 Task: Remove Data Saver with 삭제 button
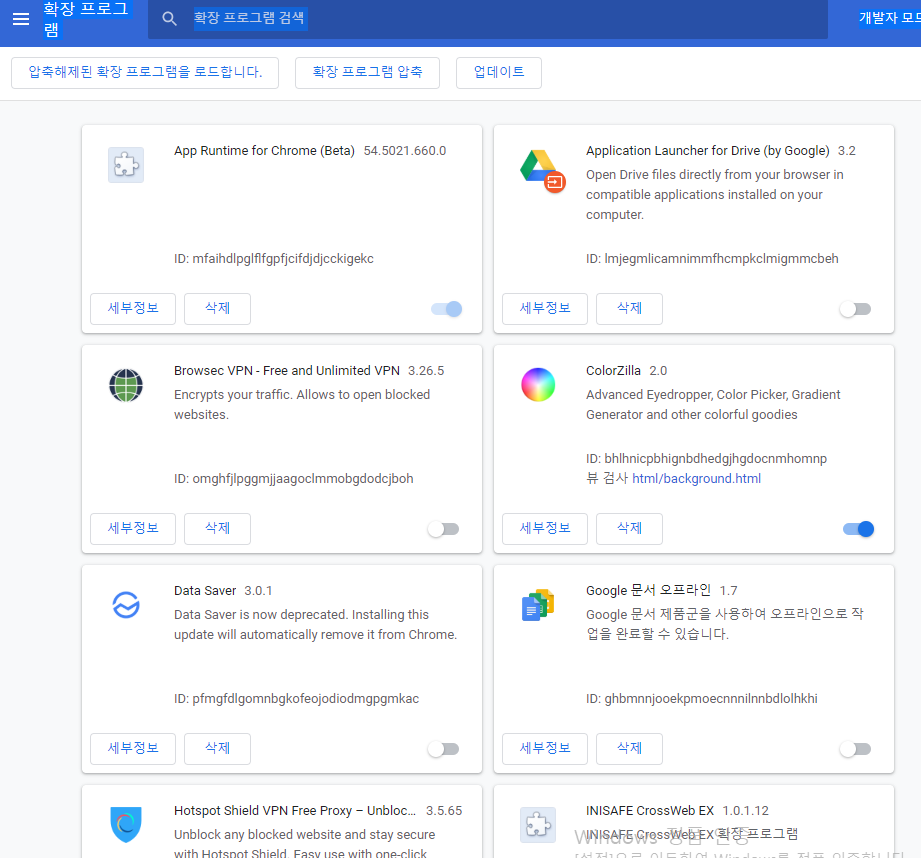[217, 748]
